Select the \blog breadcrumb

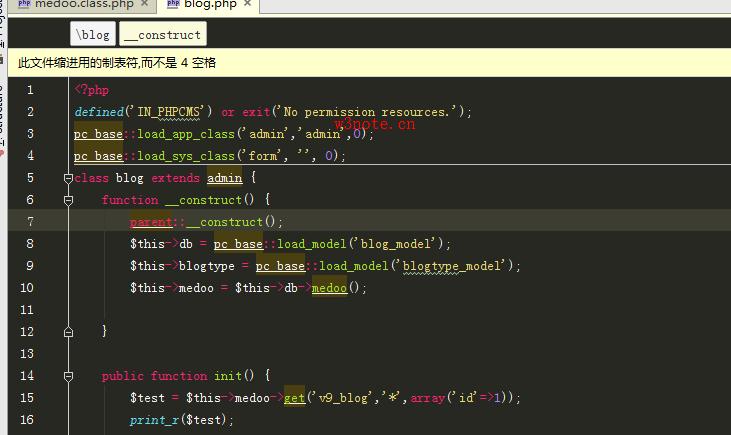coord(93,34)
